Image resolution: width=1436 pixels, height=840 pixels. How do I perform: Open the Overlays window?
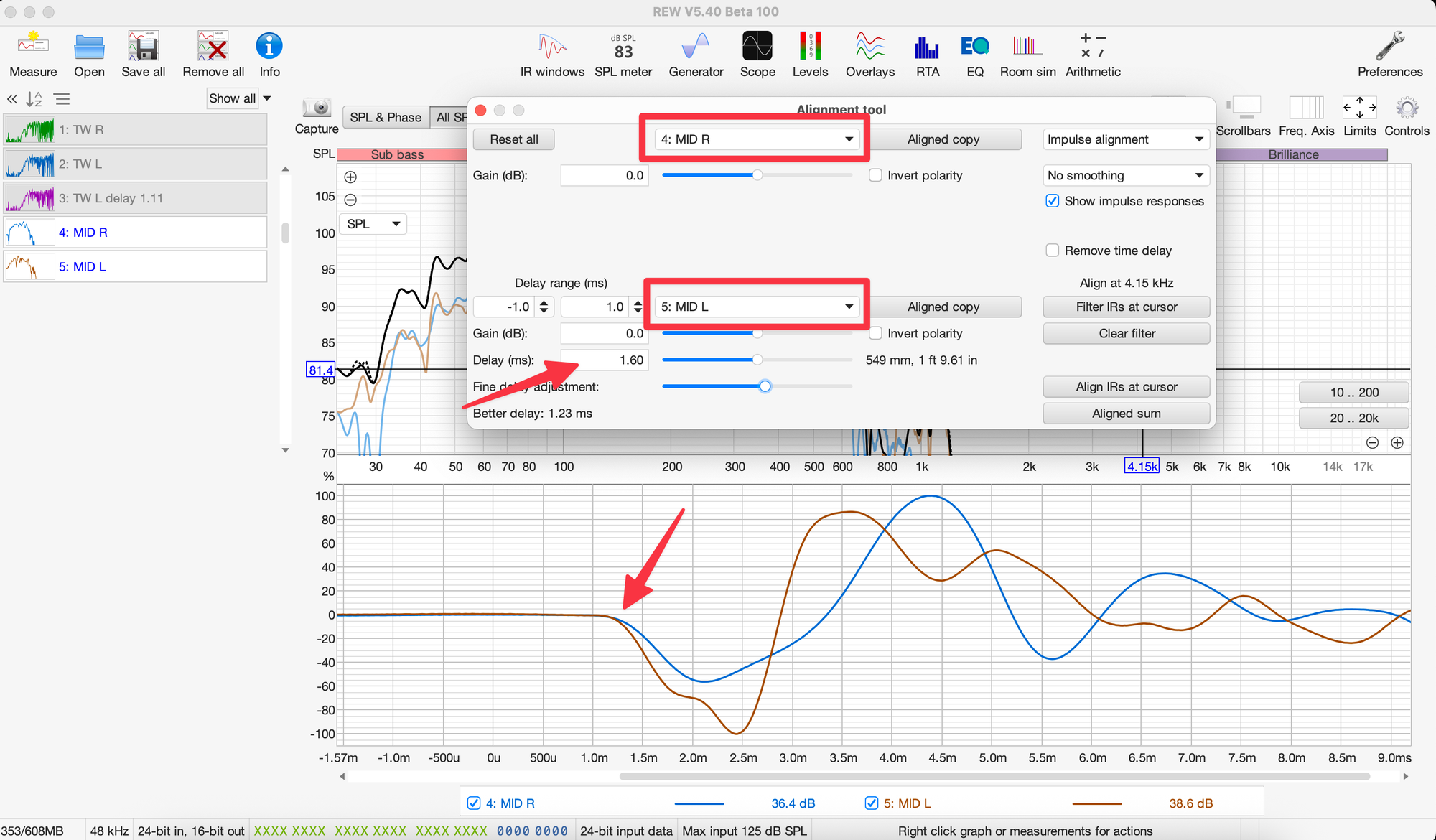(869, 47)
